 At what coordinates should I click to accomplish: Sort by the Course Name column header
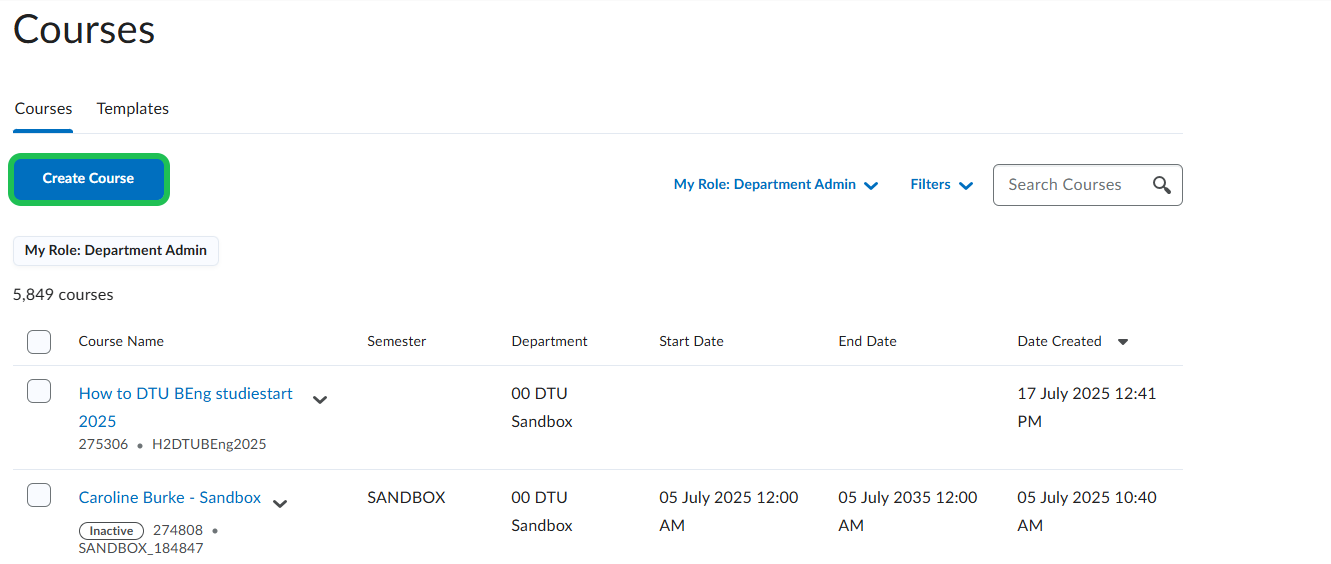click(121, 342)
